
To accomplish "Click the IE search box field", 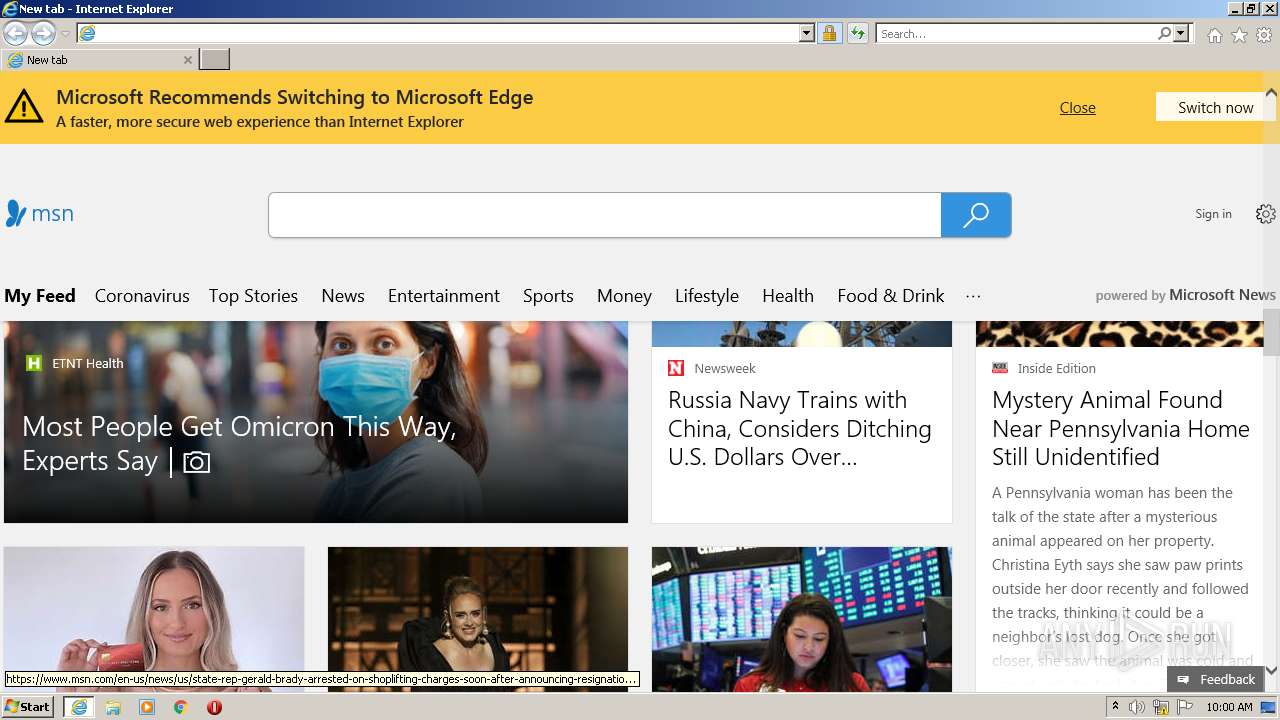I will tap(1016, 33).
